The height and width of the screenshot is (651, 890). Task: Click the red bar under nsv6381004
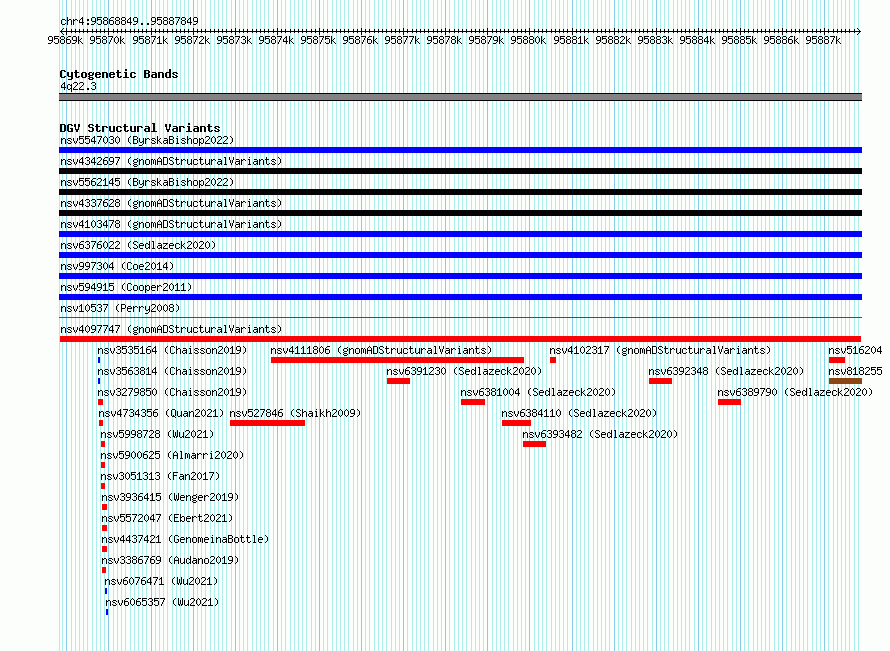click(473, 402)
